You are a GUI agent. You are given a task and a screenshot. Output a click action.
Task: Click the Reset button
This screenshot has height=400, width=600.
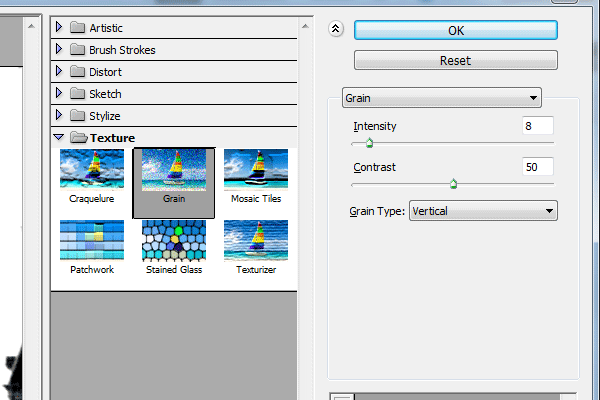455,60
